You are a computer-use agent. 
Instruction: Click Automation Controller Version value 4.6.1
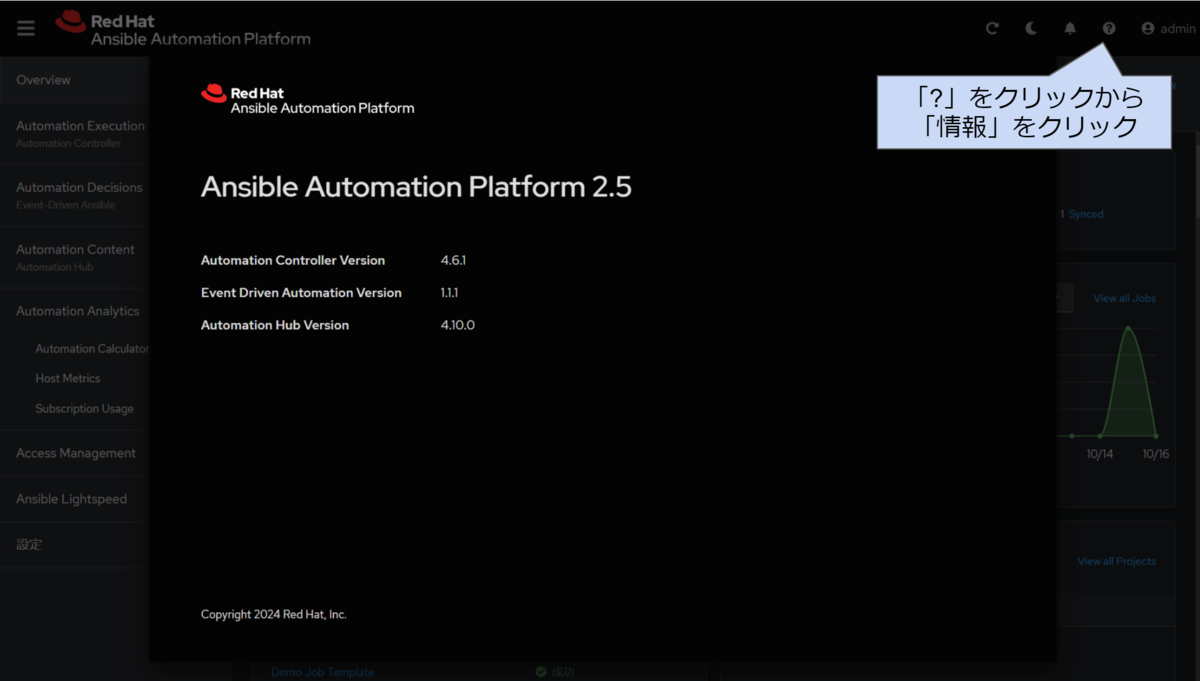pyautogui.click(x=454, y=260)
